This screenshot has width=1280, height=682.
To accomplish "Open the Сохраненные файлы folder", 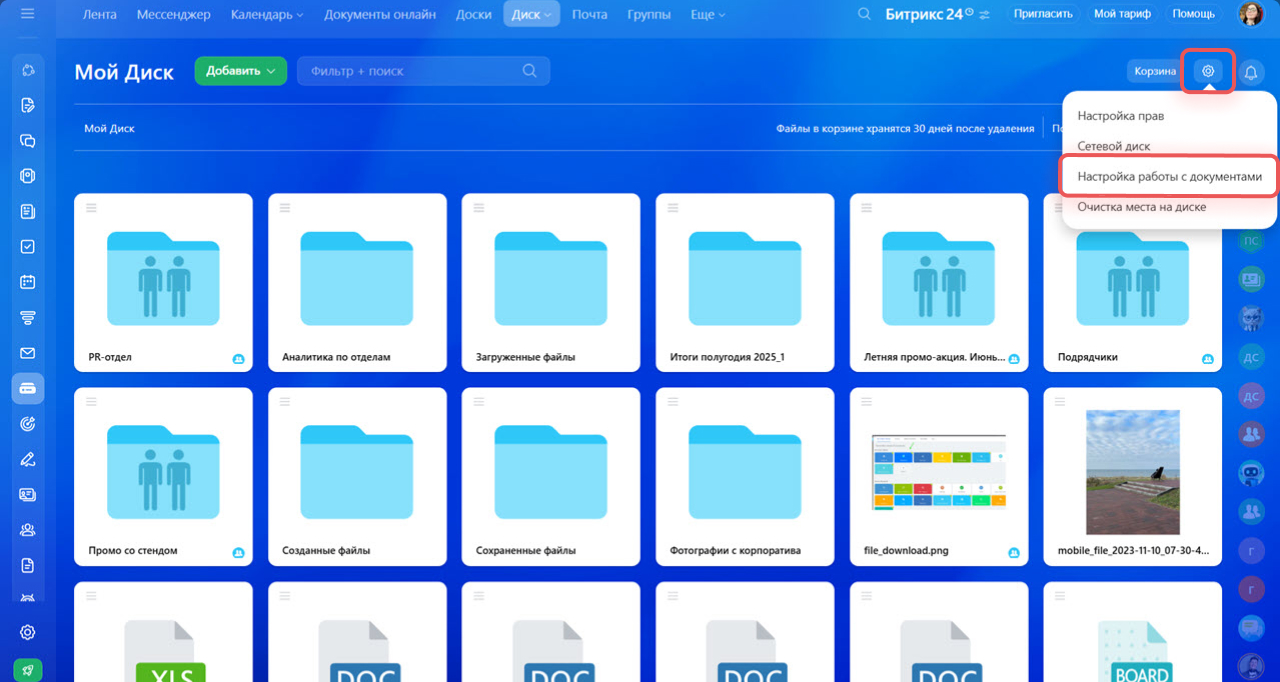I will click(x=551, y=477).
